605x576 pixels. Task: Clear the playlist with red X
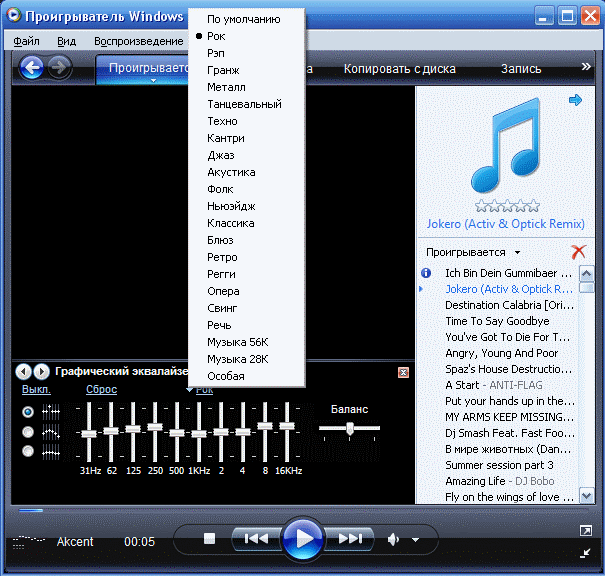[578, 252]
